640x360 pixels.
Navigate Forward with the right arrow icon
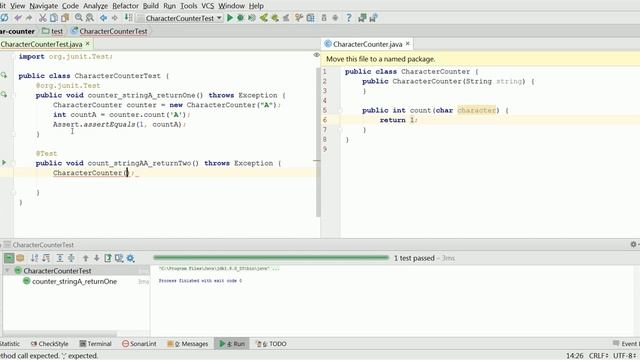point(115,18)
